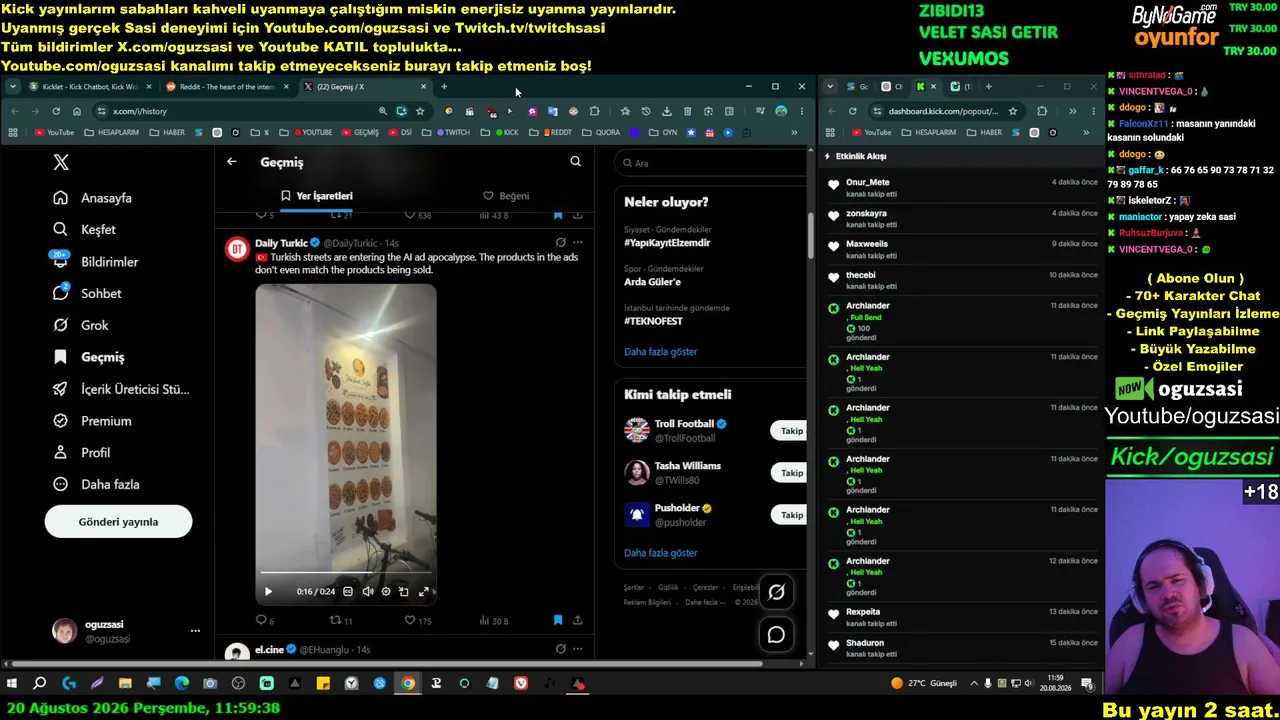Image resolution: width=1280 pixels, height=720 pixels.
Task: Open Premium in the X sidebar
Action: tap(92, 421)
